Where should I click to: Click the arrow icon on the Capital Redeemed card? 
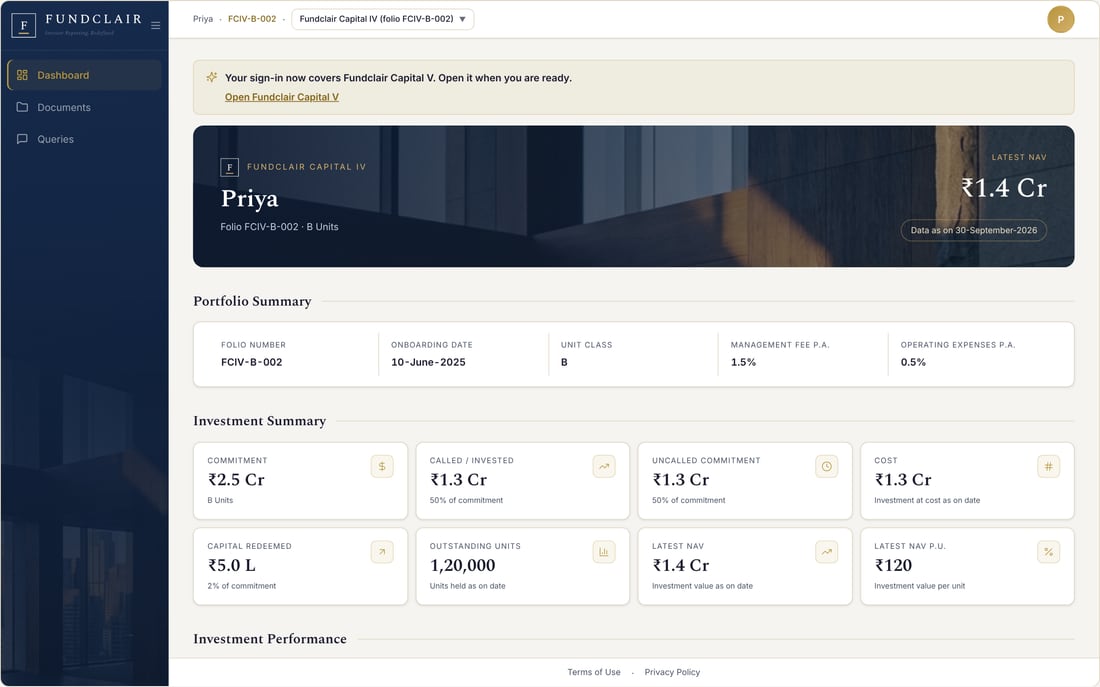click(382, 552)
